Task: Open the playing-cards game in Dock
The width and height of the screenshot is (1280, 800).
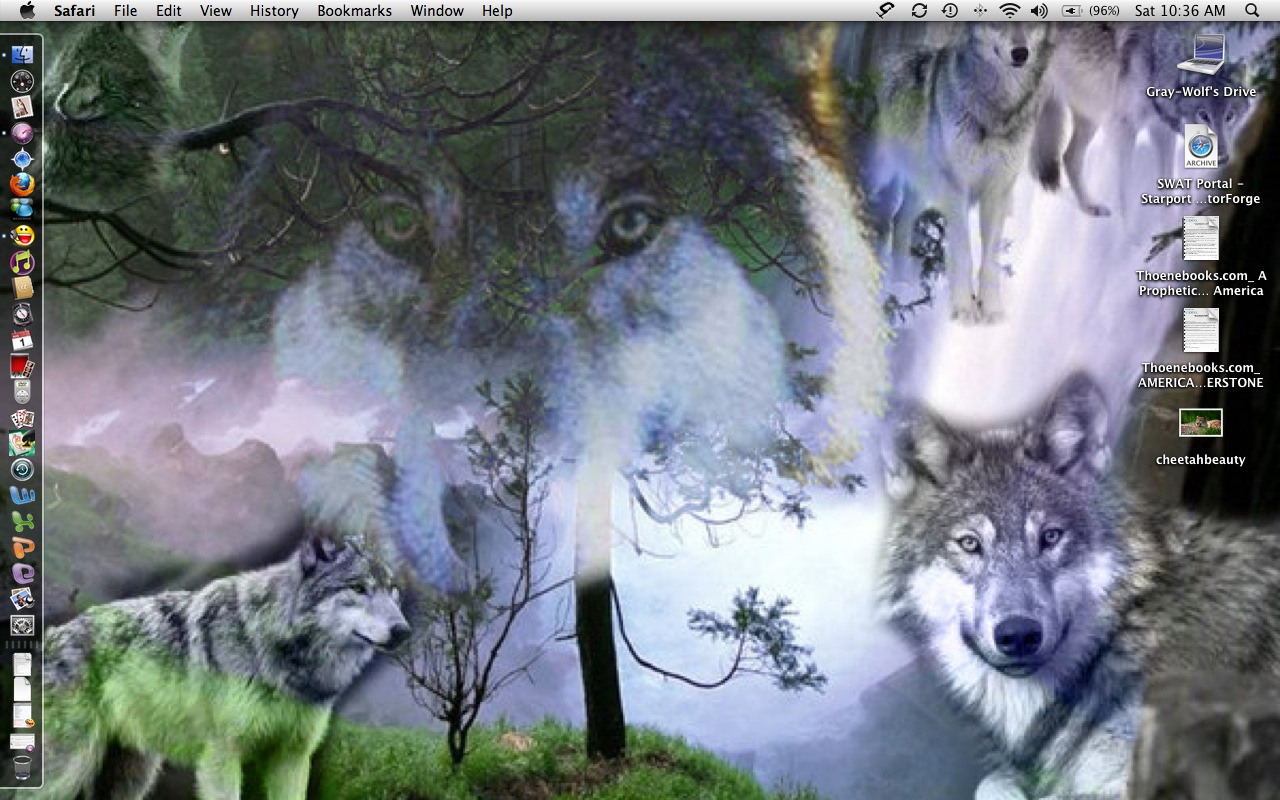Action: pyautogui.click(x=22, y=418)
